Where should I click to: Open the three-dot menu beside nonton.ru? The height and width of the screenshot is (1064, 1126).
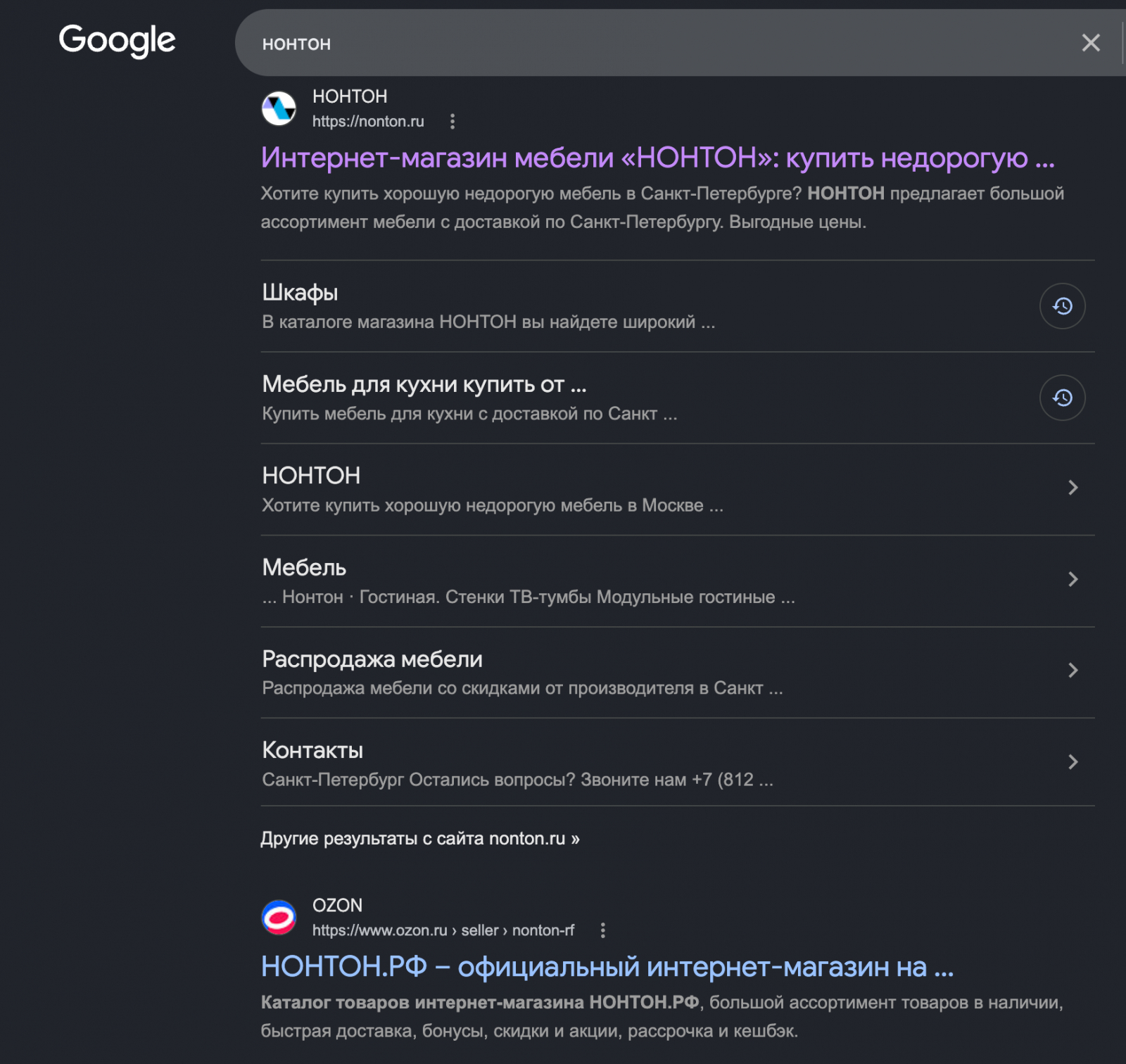[453, 122]
